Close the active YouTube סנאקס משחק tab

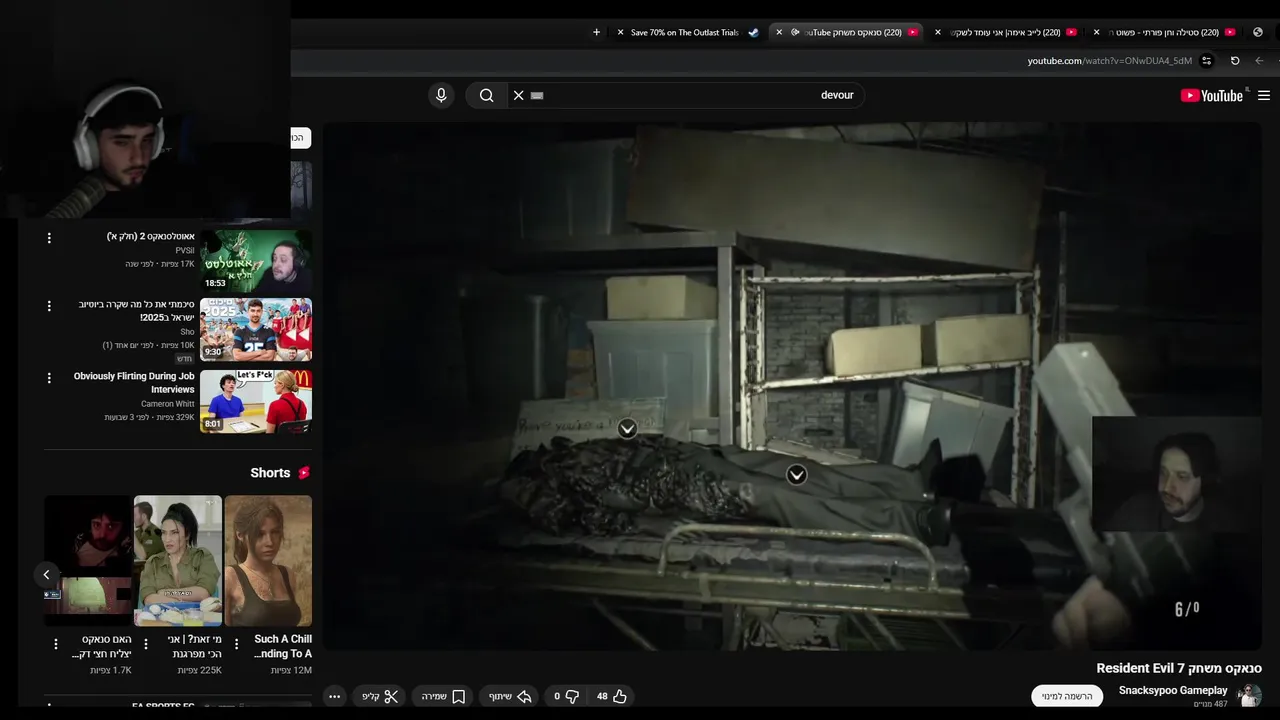coord(779,32)
